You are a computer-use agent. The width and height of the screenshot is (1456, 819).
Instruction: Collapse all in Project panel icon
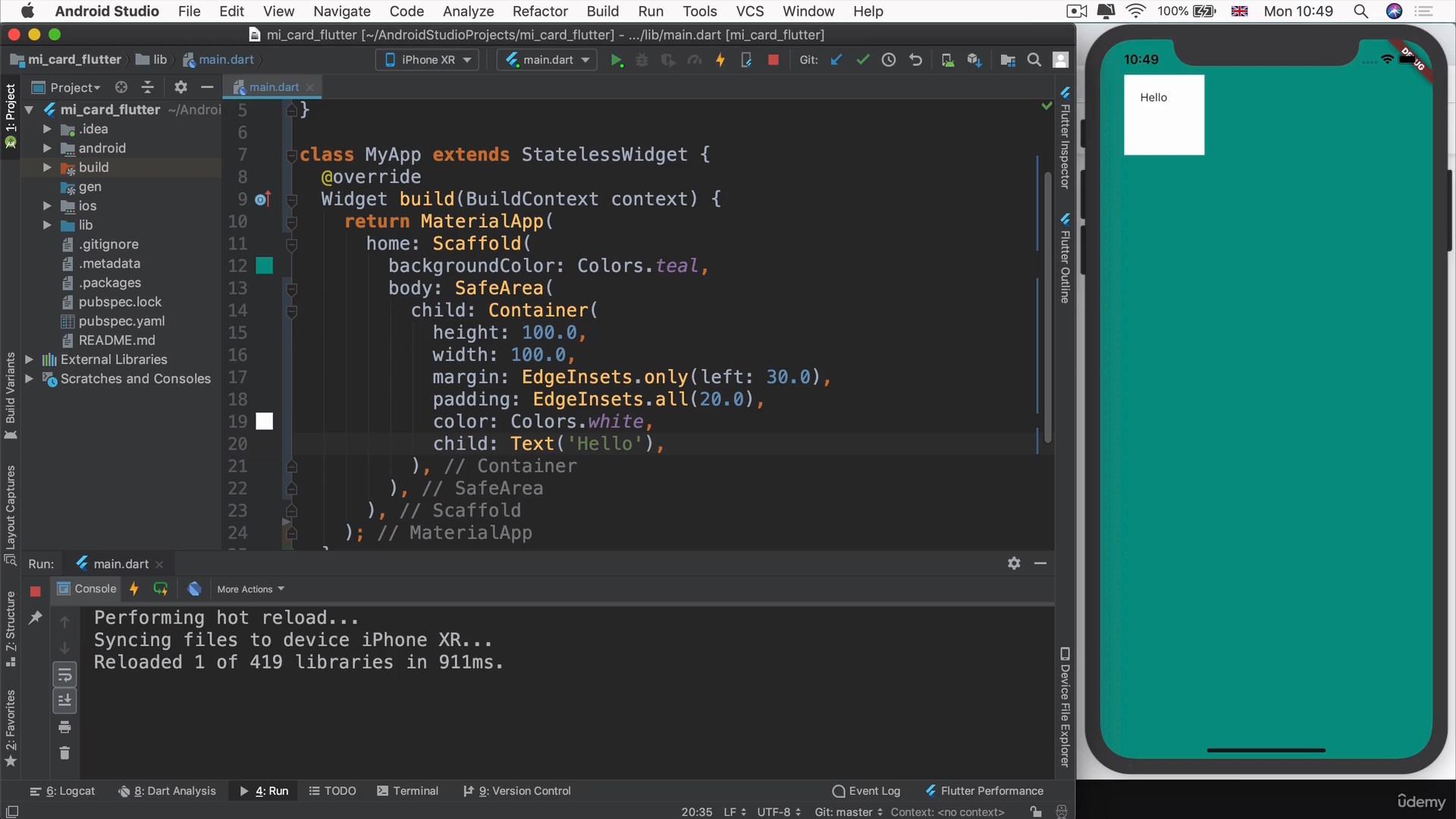pos(148,87)
